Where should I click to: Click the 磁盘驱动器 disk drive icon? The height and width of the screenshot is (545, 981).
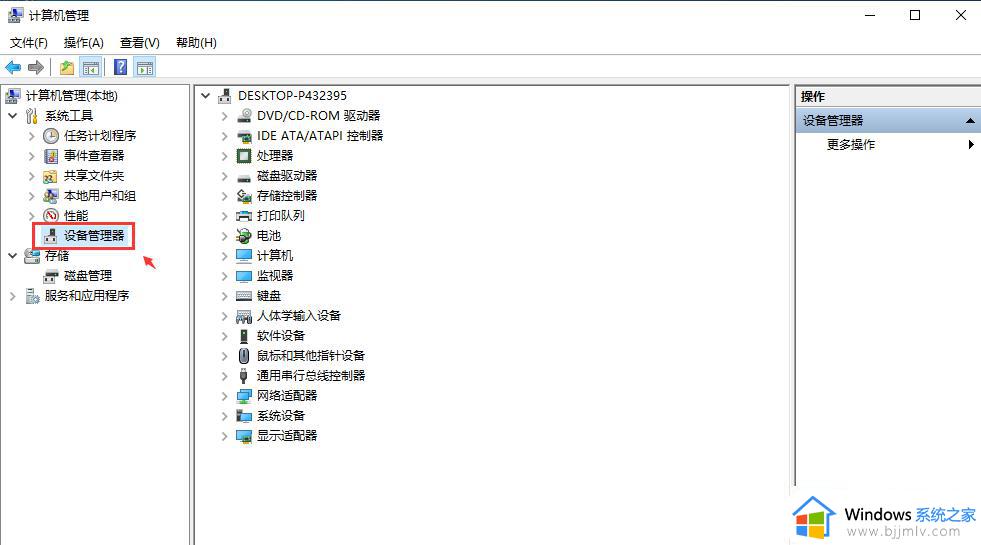(244, 177)
